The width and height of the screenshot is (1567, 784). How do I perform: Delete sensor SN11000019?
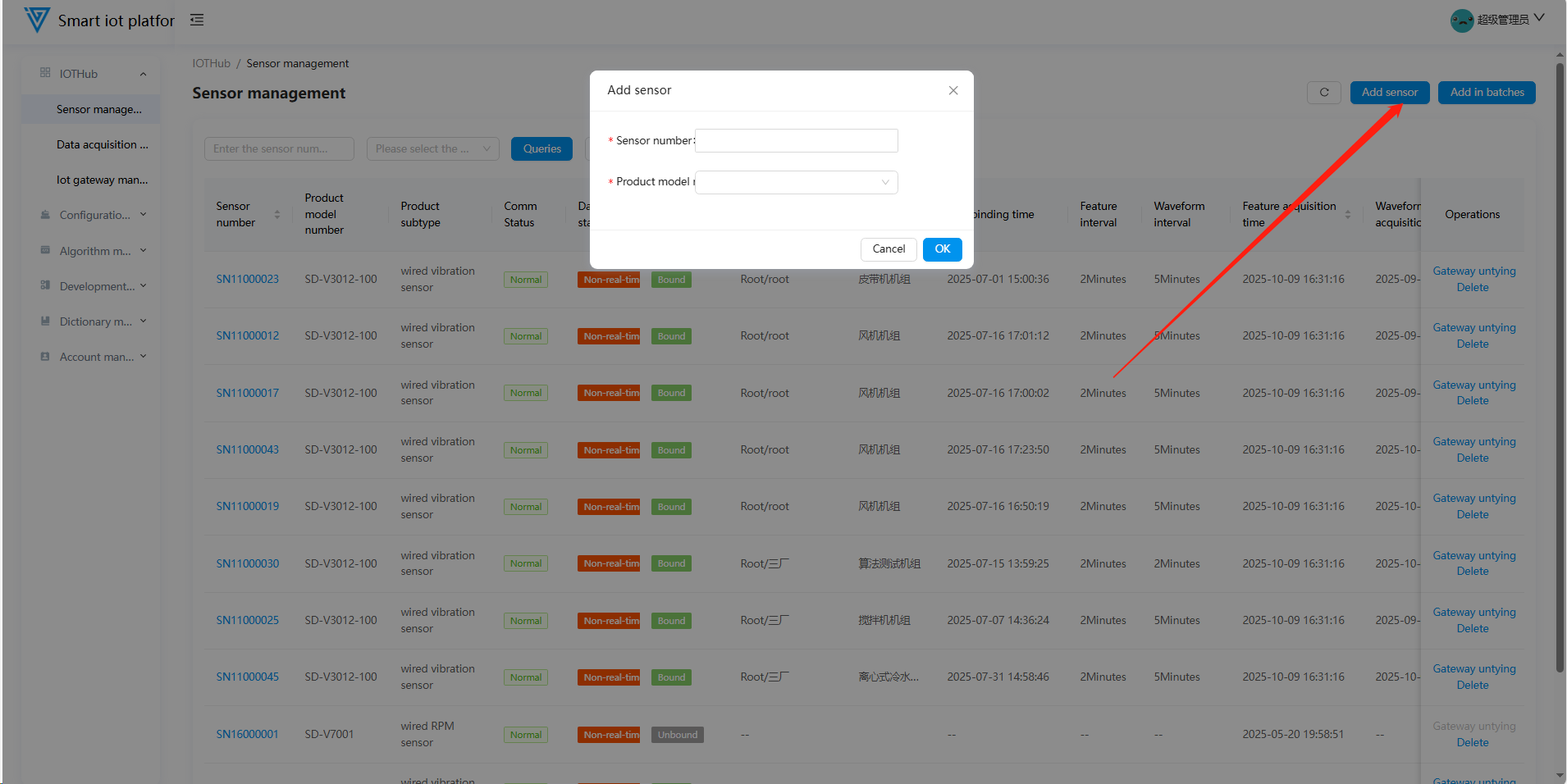point(1472,514)
